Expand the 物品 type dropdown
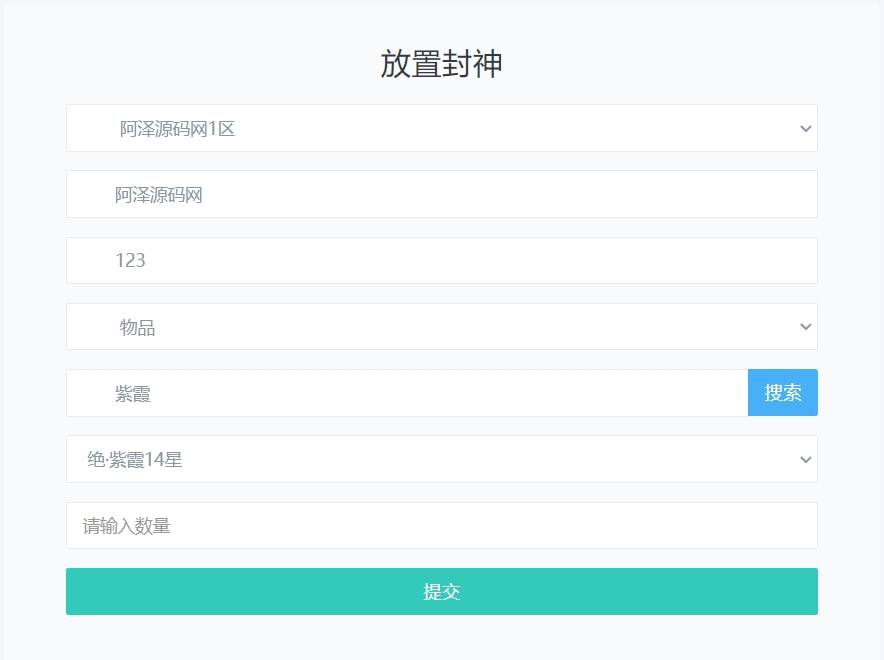This screenshot has height=660, width=884. click(441, 327)
